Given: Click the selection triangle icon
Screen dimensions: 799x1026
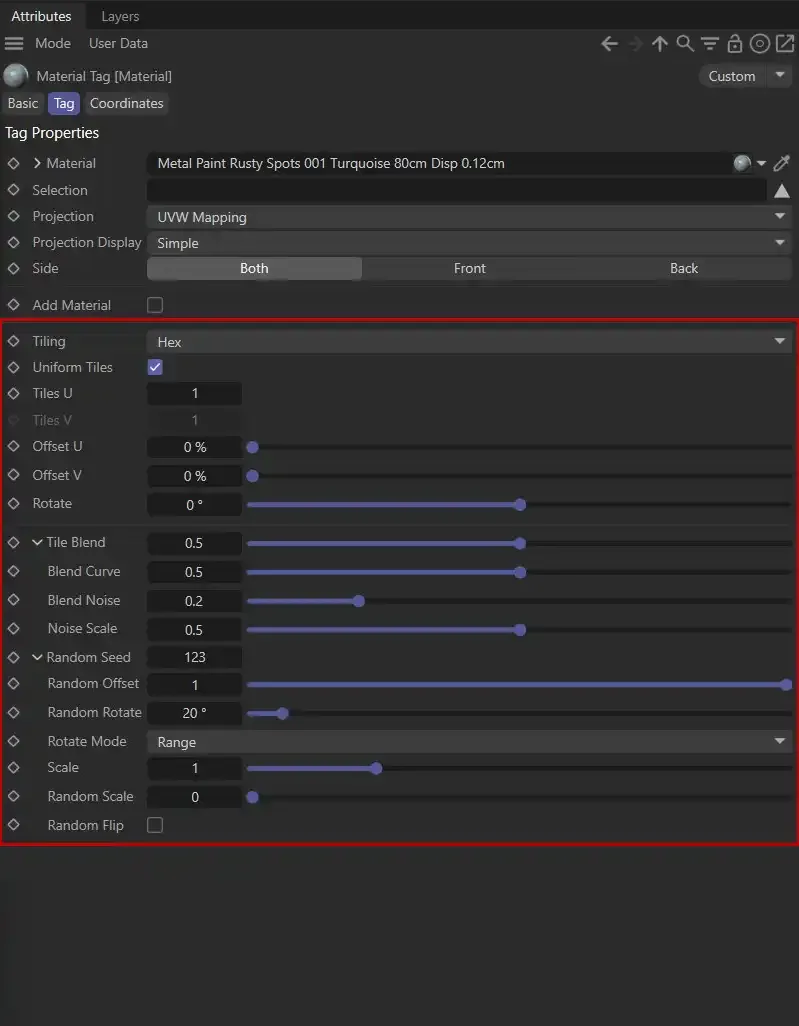Looking at the screenshot, I should pos(781,191).
